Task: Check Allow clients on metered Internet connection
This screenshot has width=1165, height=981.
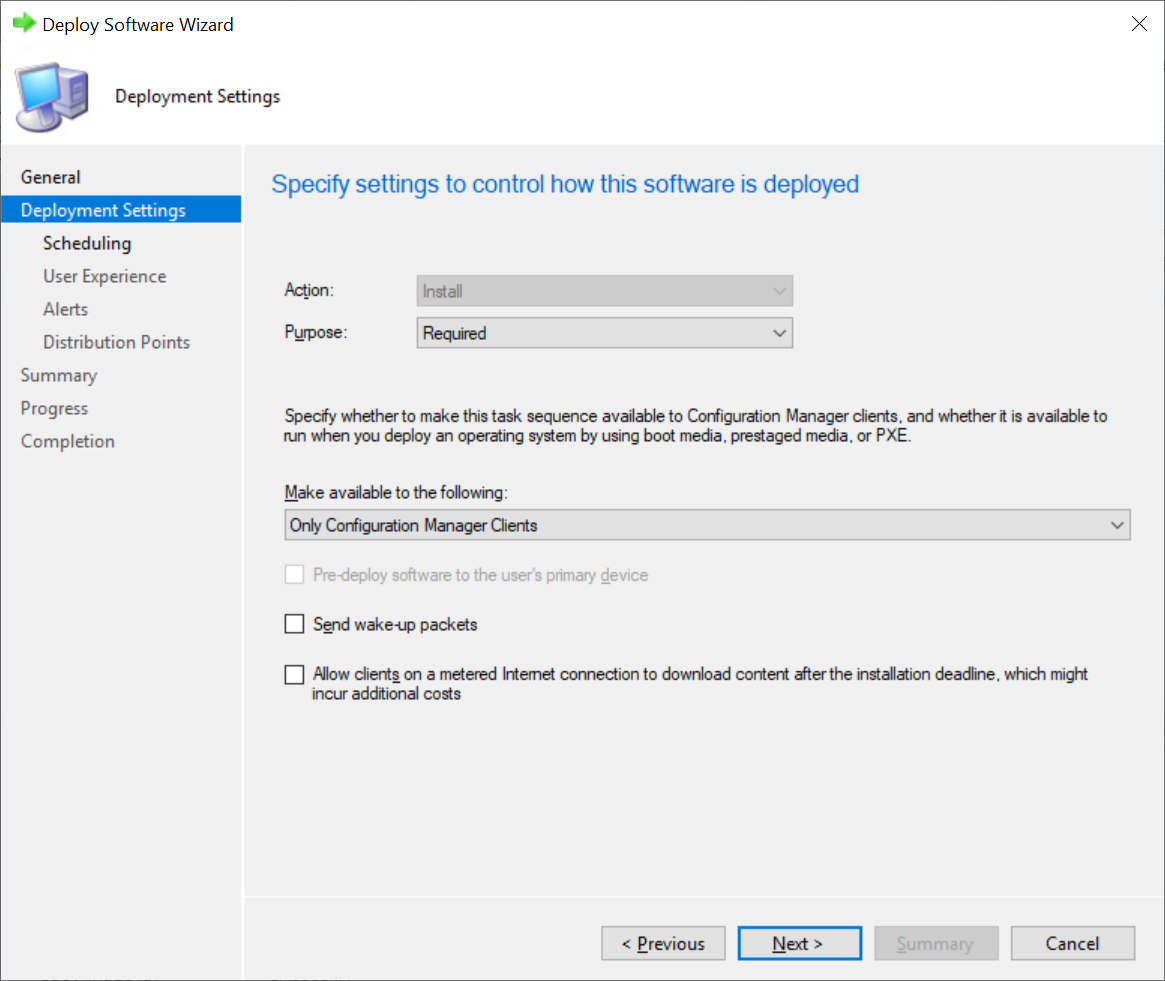Action: tap(294, 675)
